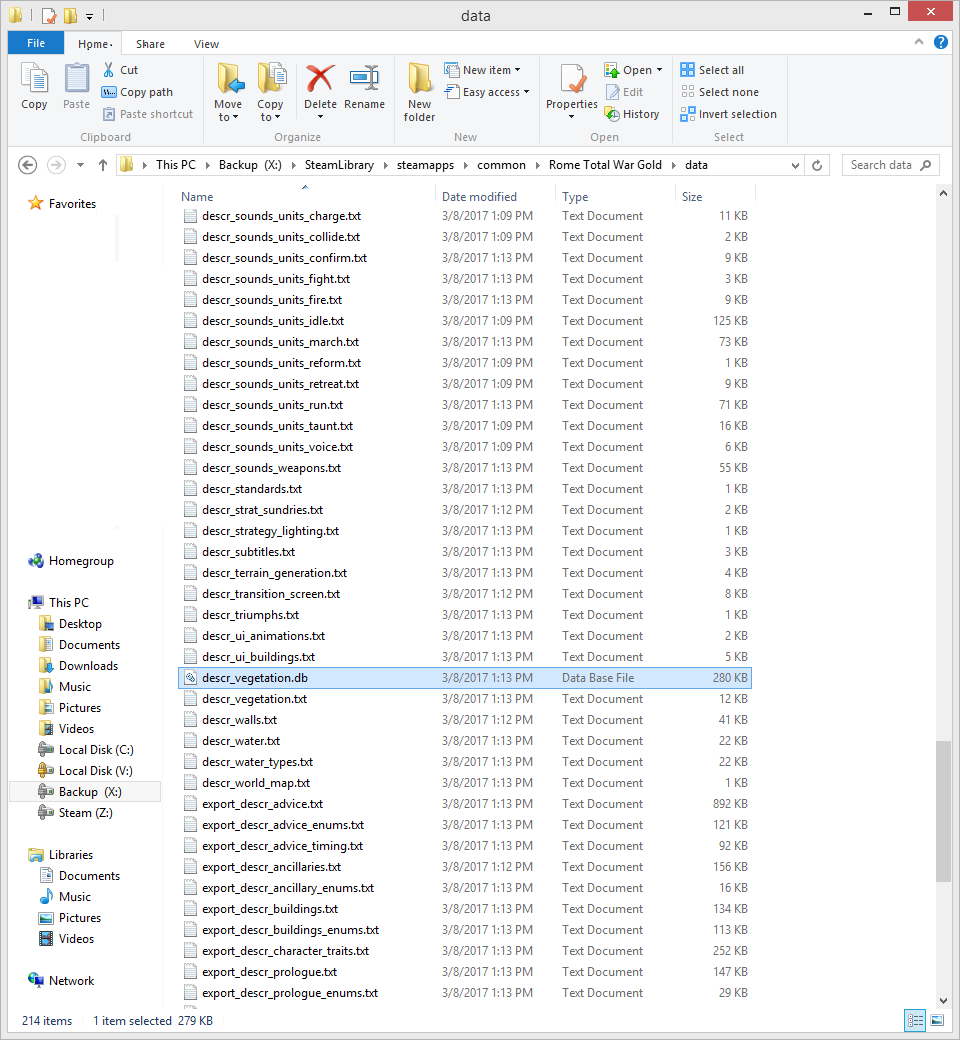Expand the chevron after common in address bar
The image size is (960, 1040).
(537, 165)
